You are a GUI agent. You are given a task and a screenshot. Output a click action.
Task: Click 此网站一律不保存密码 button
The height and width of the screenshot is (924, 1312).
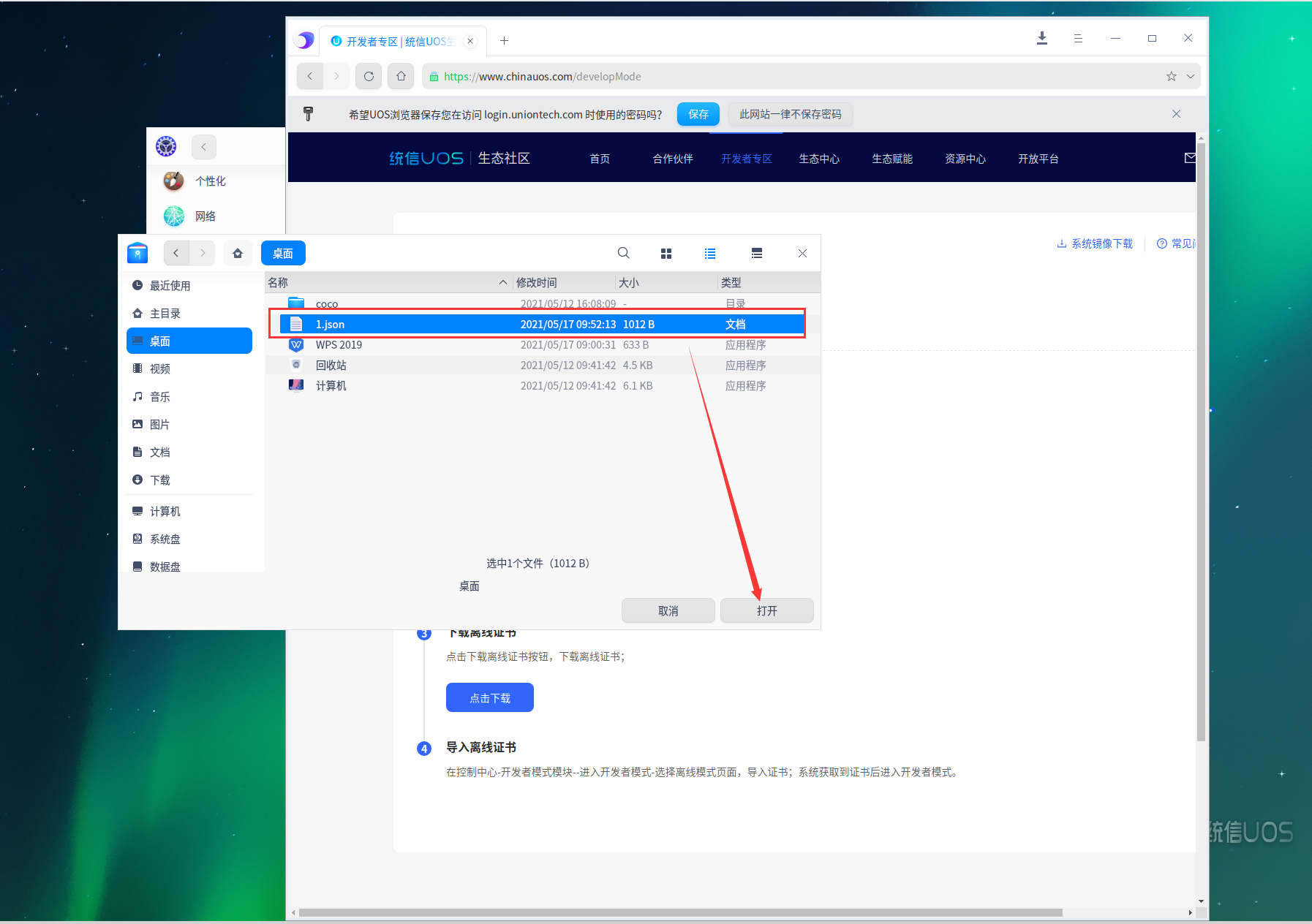tap(790, 114)
